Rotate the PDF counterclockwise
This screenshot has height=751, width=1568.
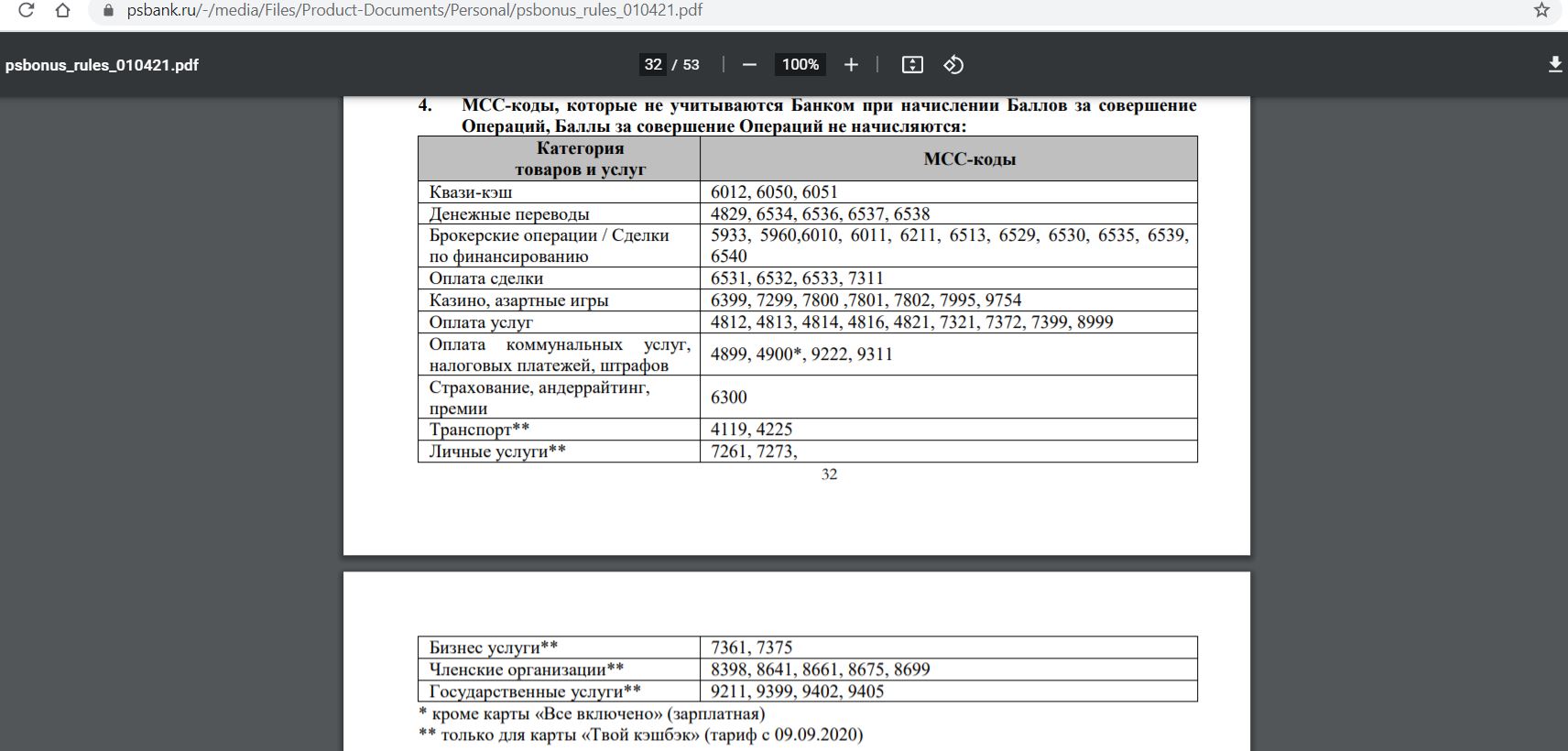[x=953, y=65]
